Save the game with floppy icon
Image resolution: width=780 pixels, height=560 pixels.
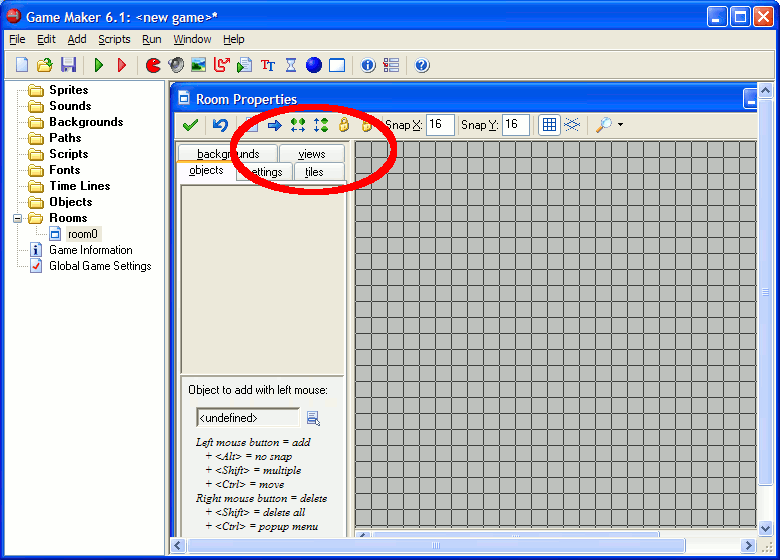pyautogui.click(x=68, y=65)
